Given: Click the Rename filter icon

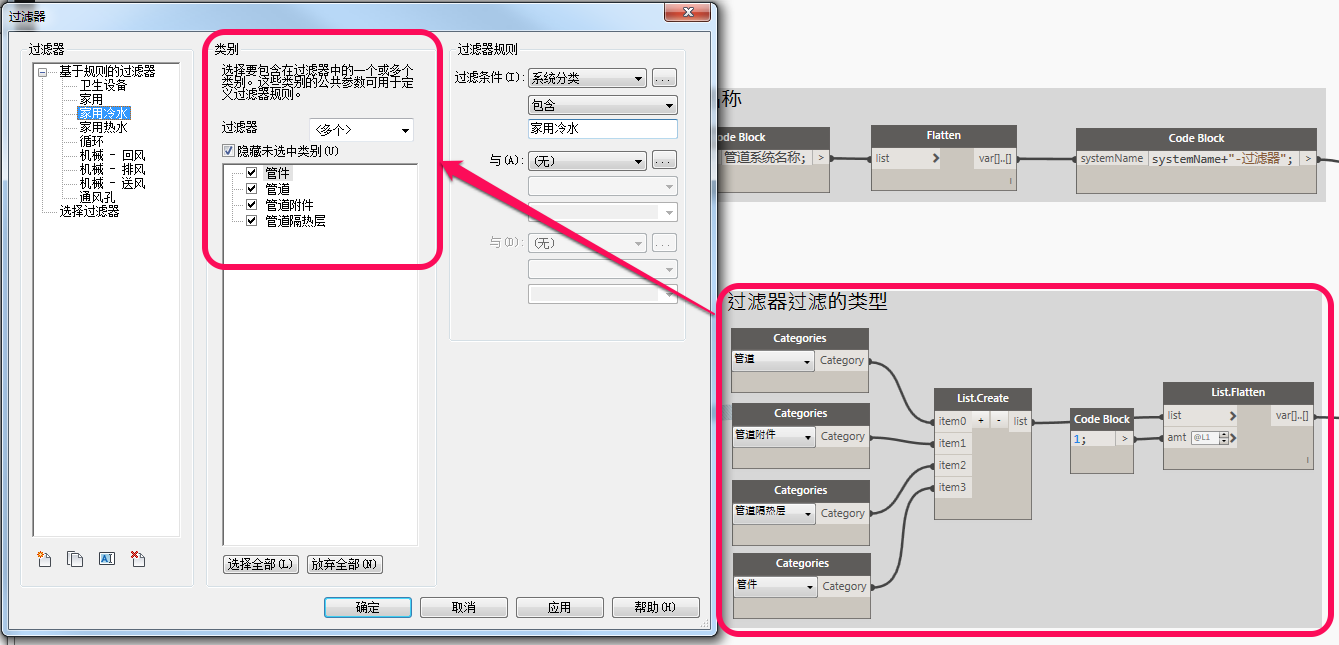Looking at the screenshot, I should pyautogui.click(x=107, y=560).
